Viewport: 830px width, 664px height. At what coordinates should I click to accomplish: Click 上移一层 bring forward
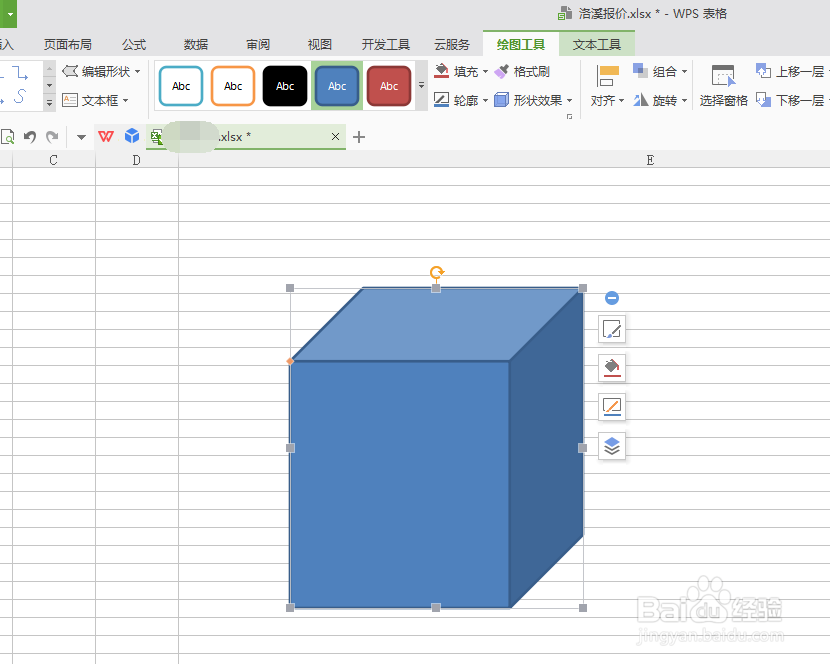pos(791,71)
